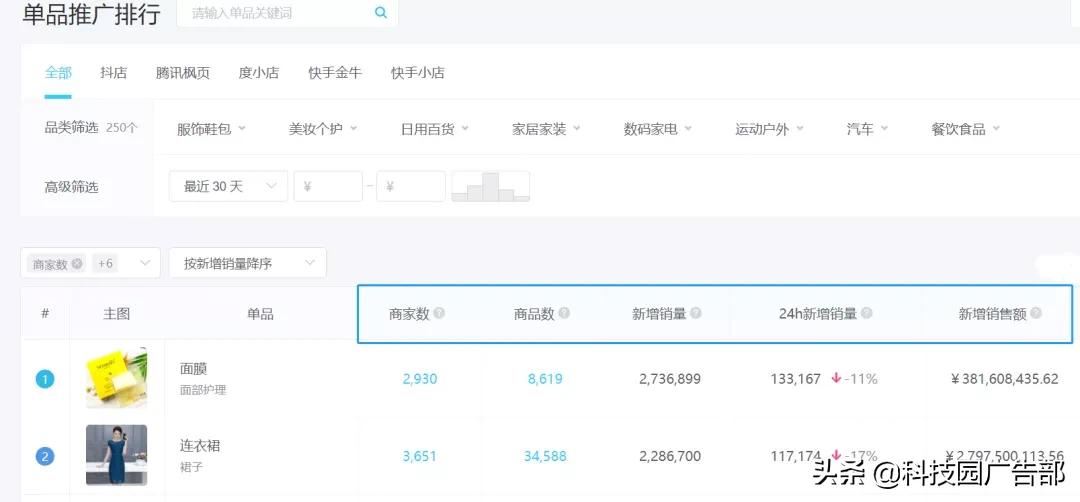Open product count 8,619 link

[546, 379]
